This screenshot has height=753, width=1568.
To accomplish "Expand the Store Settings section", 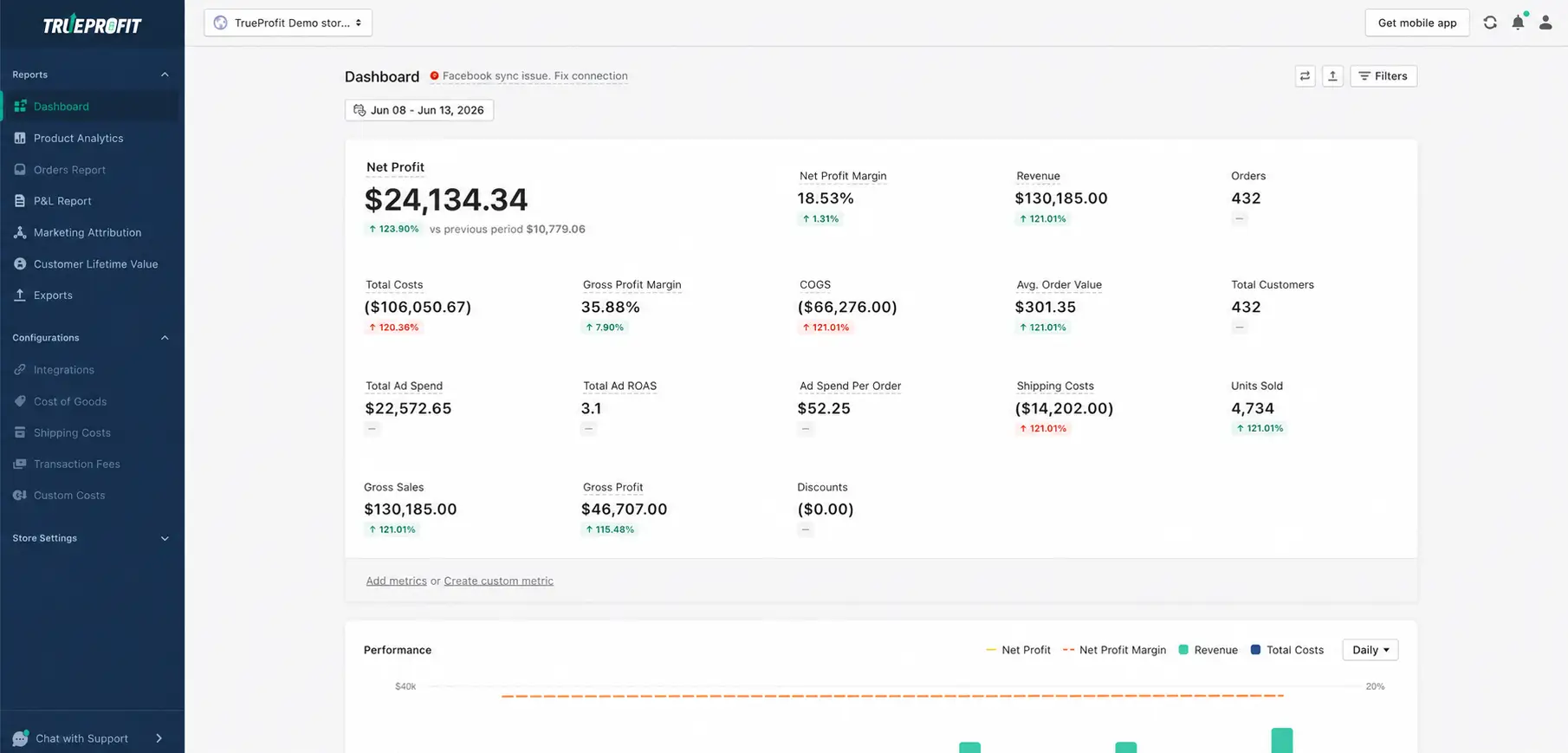I will click(x=165, y=538).
